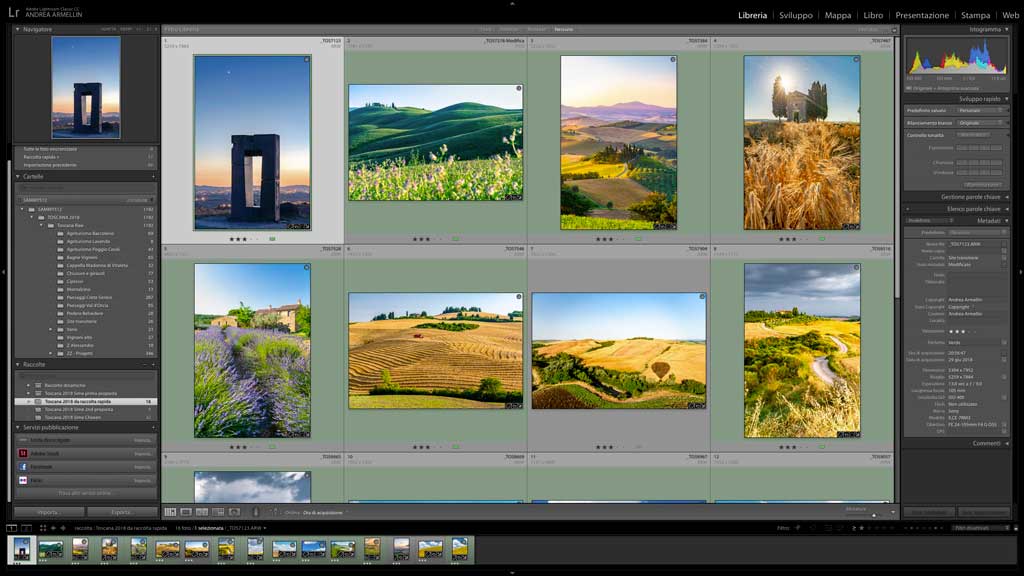Select the wheat field chapel photo
Screen dimensions: 1024x576
tap(802, 142)
